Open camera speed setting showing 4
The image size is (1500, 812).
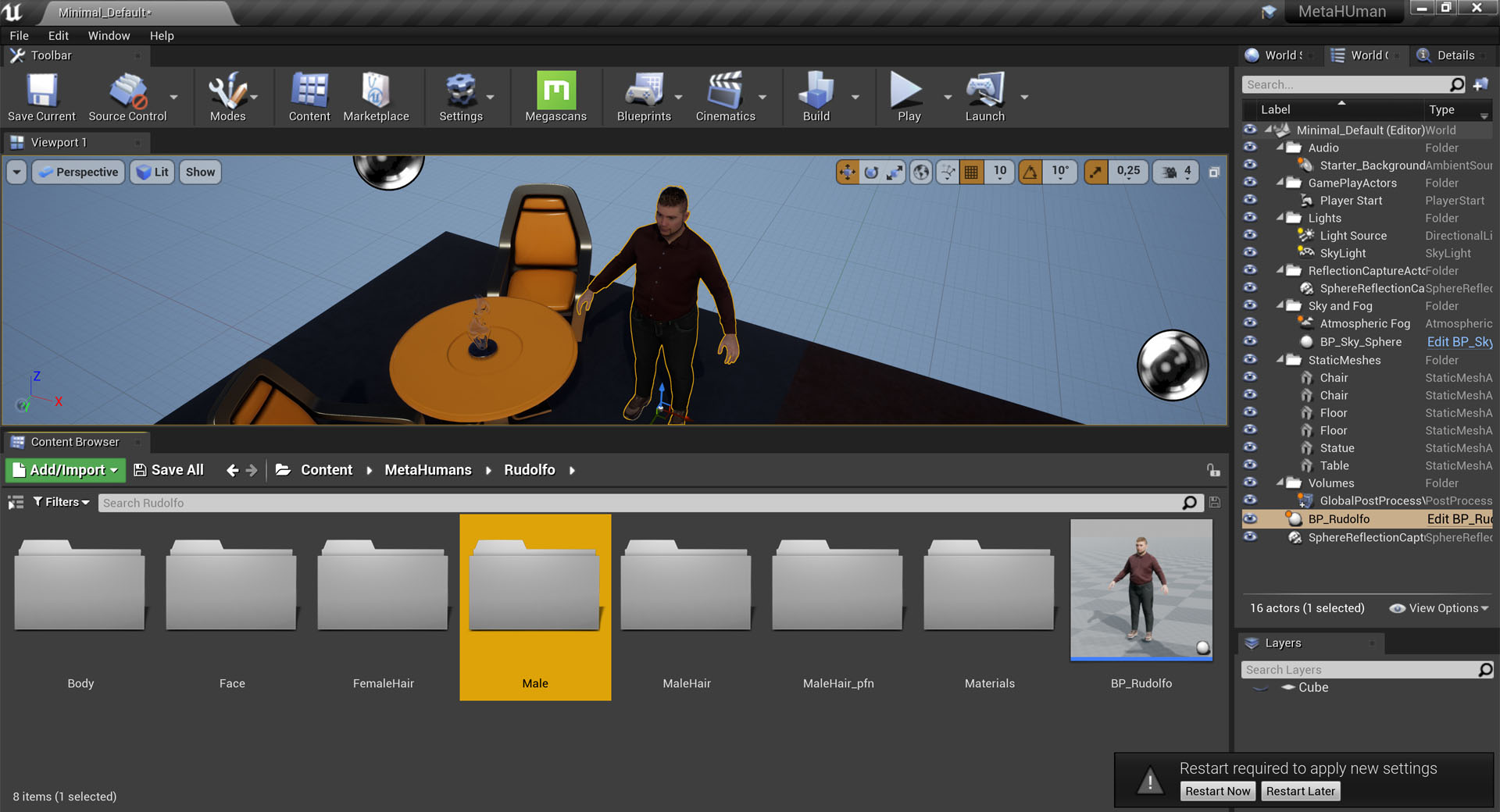tap(1177, 172)
